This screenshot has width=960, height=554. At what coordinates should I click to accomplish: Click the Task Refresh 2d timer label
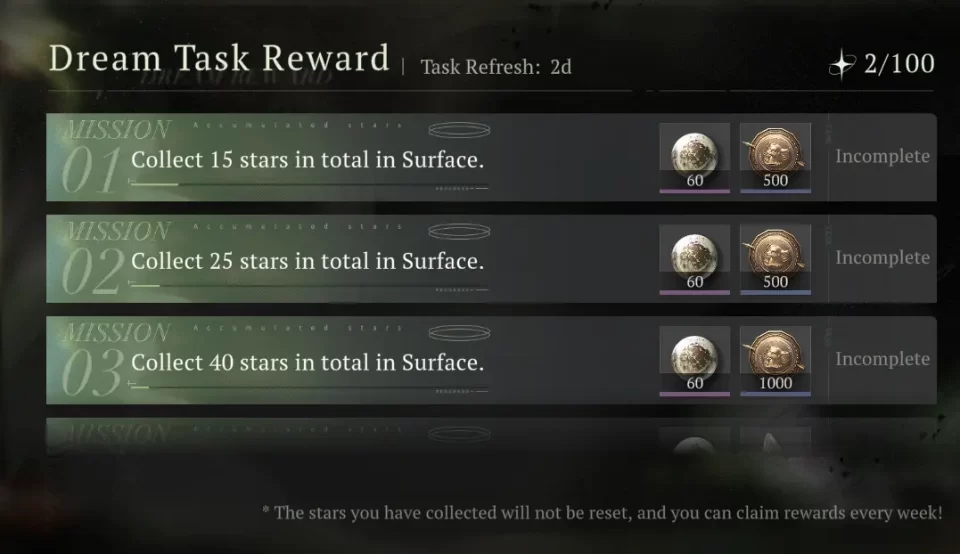click(496, 68)
